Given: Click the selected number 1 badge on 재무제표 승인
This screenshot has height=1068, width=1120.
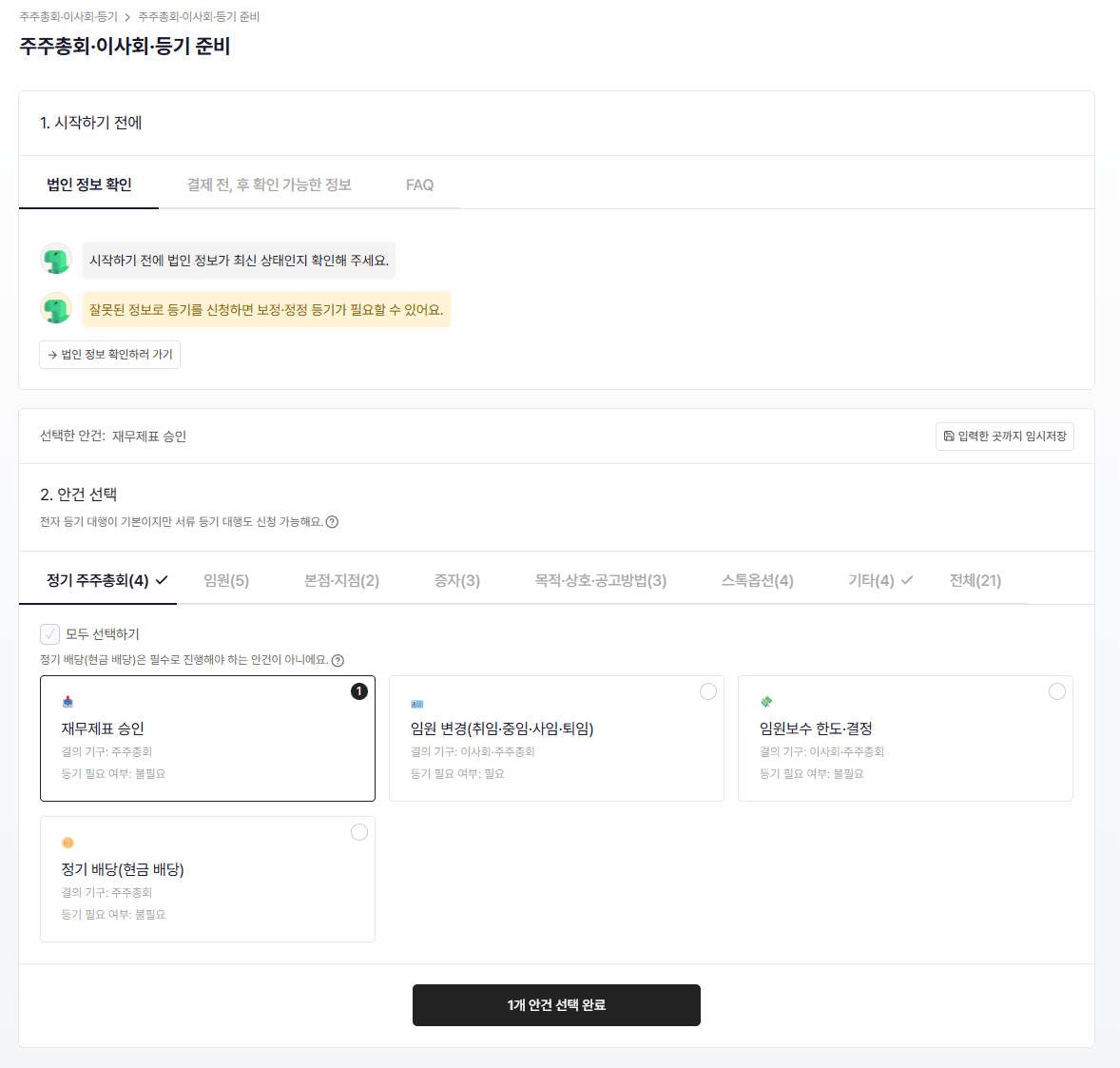Looking at the screenshot, I should point(359,691).
